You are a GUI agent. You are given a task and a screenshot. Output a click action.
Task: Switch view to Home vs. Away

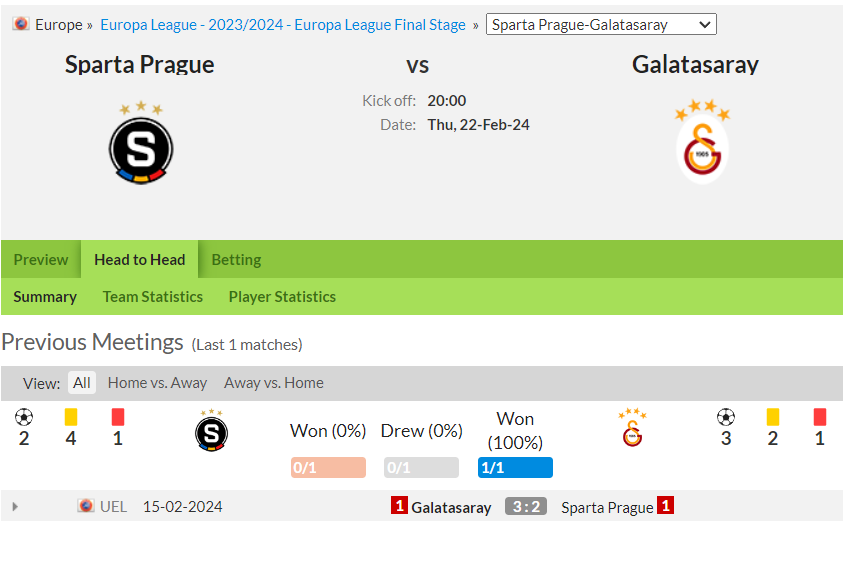coord(157,383)
